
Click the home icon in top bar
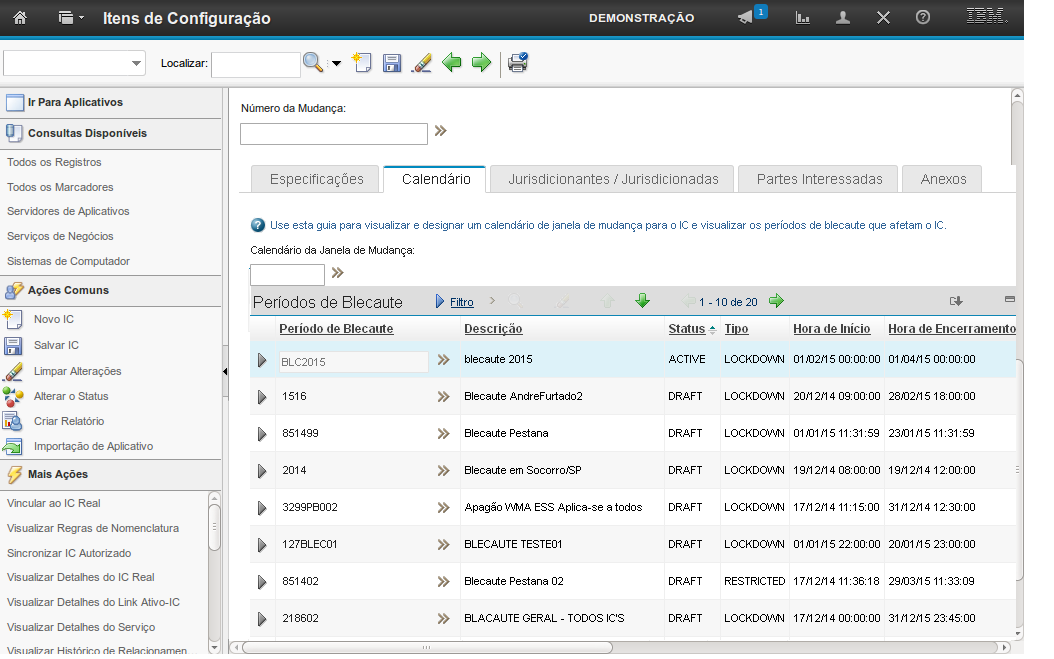[20, 18]
